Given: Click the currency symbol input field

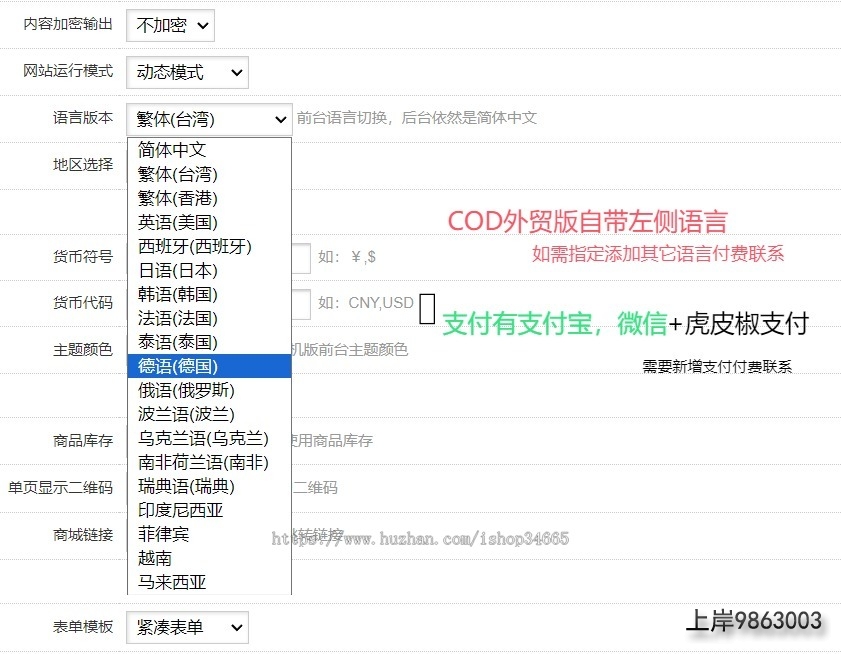Looking at the screenshot, I should tap(300, 257).
